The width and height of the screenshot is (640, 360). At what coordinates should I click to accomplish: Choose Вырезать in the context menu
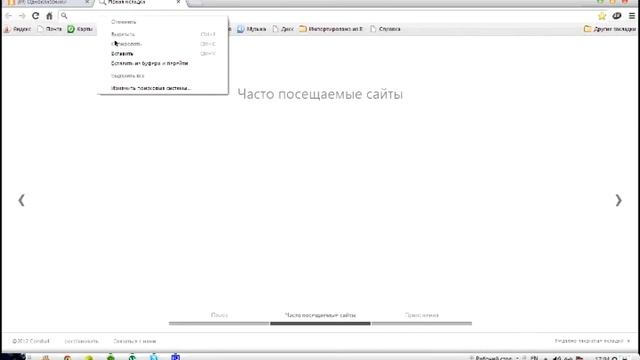163,34
